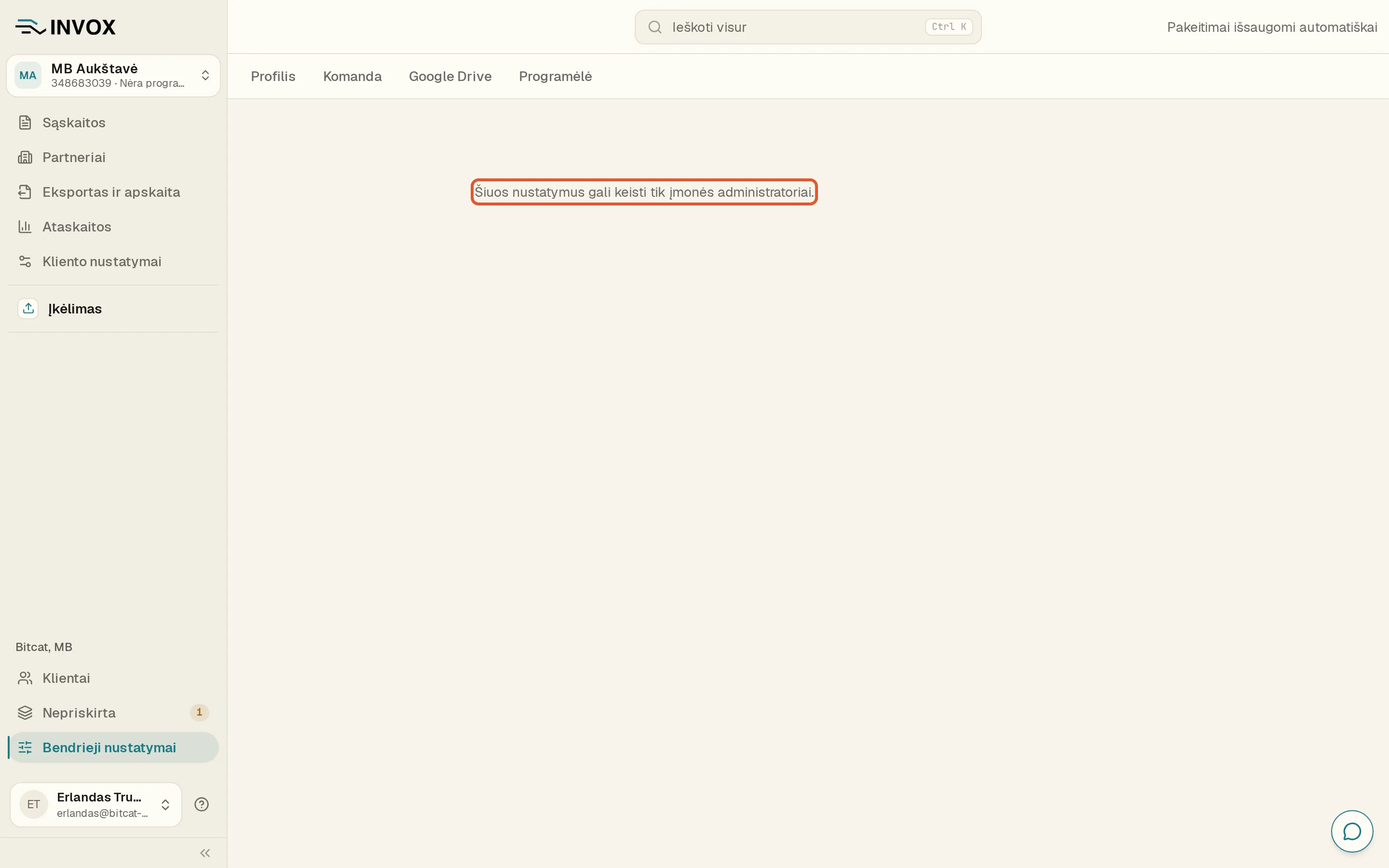
Task: Click the Pakeitimai išsaugomi automatiškai text
Action: click(1272, 27)
